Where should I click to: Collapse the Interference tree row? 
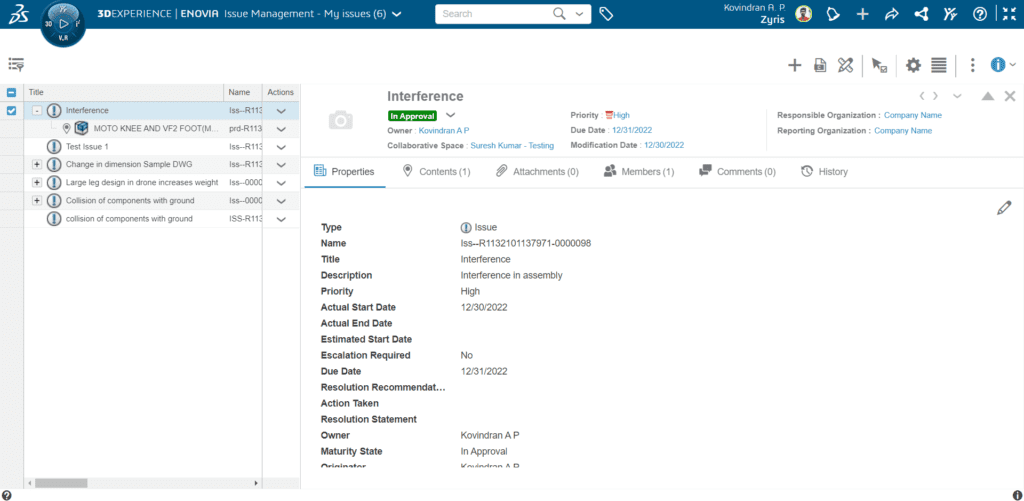tap(37, 110)
